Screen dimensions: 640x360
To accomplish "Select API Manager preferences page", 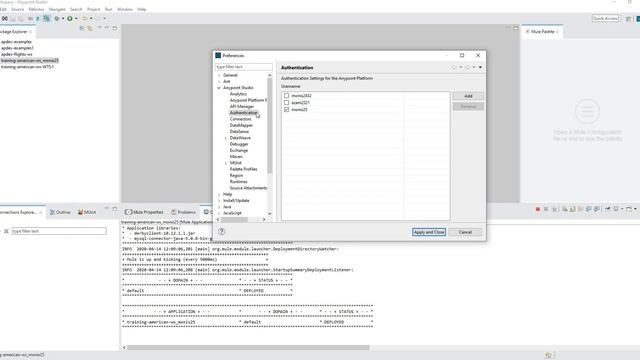I will 242,107.
